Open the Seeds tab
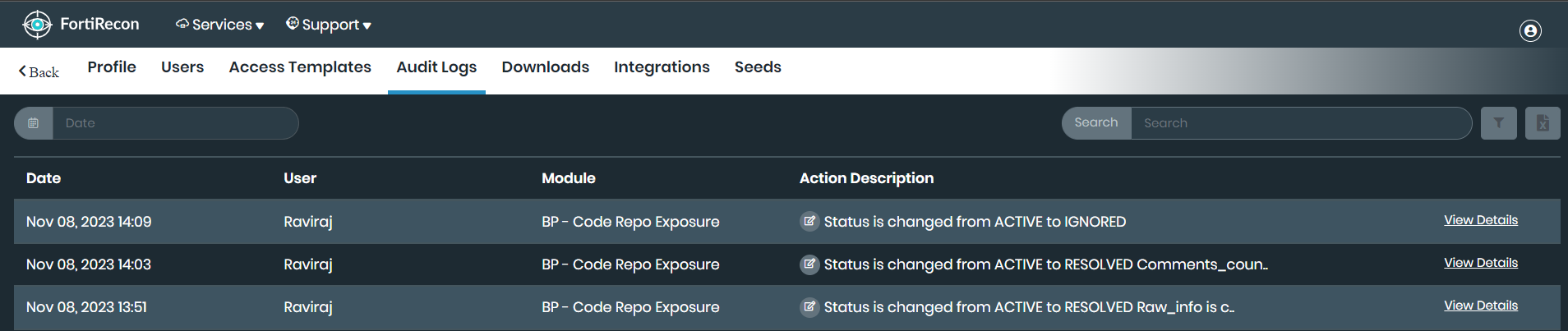 tap(758, 67)
